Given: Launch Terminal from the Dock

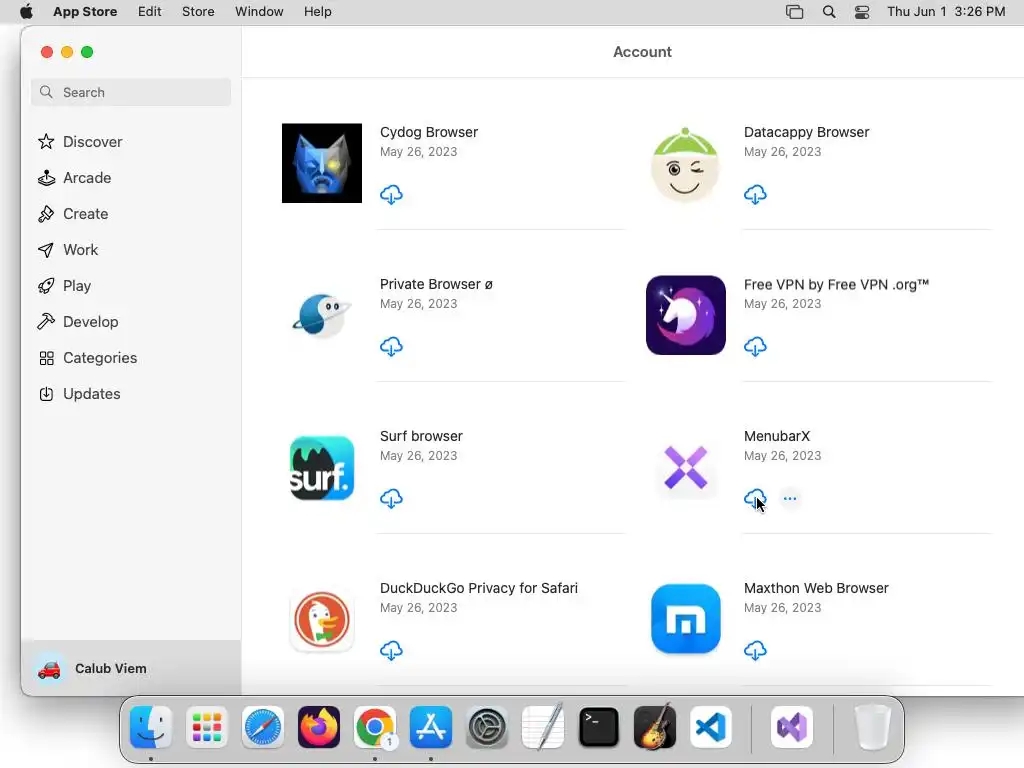Looking at the screenshot, I should click(x=599, y=727).
